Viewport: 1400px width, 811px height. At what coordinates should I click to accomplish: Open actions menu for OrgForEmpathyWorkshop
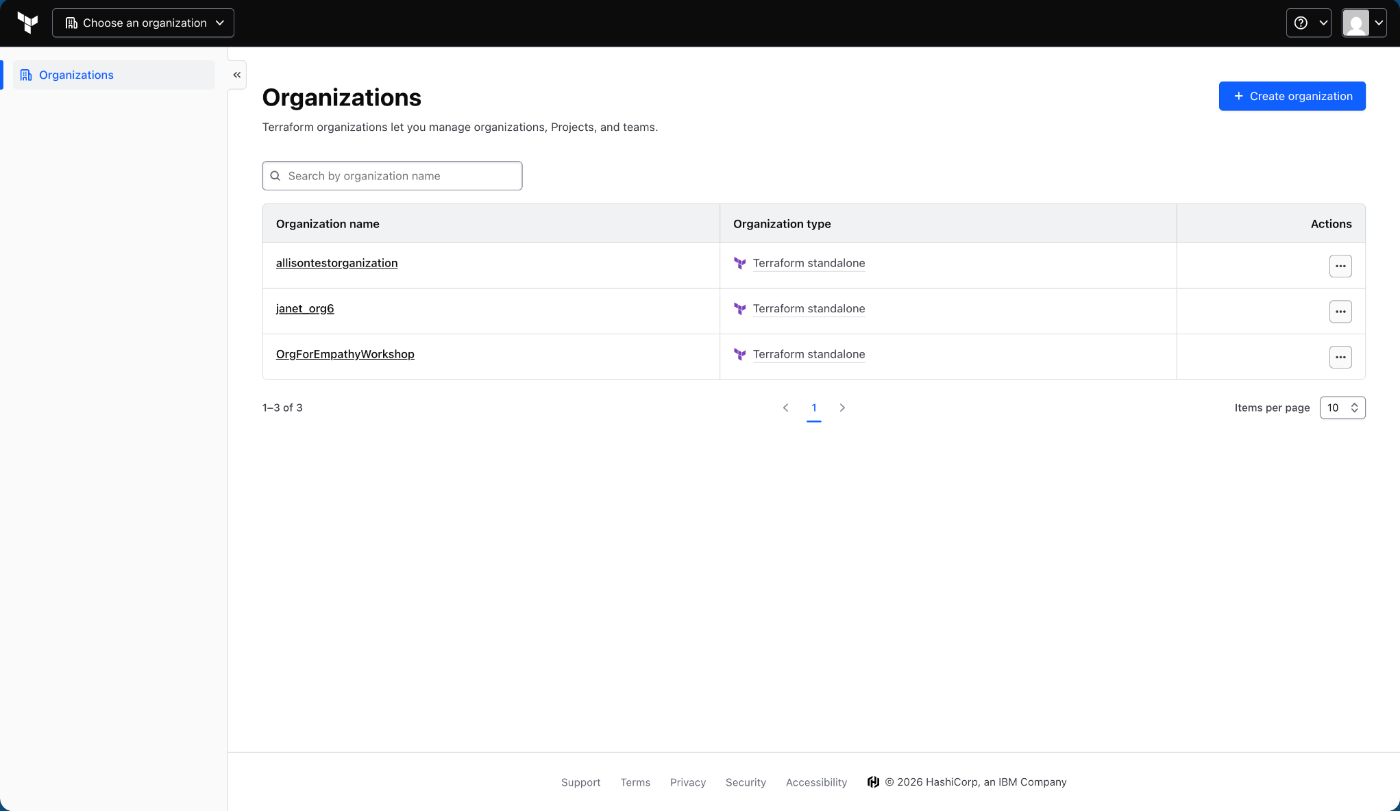pyautogui.click(x=1340, y=357)
